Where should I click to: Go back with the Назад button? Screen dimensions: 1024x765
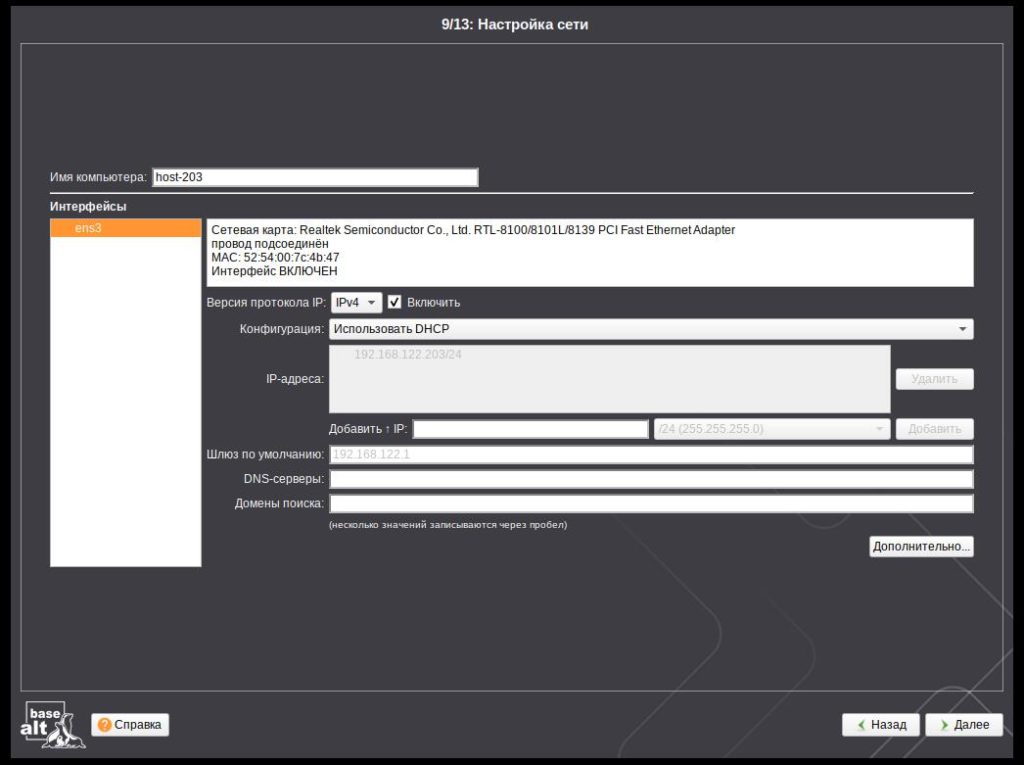pyautogui.click(x=880, y=725)
